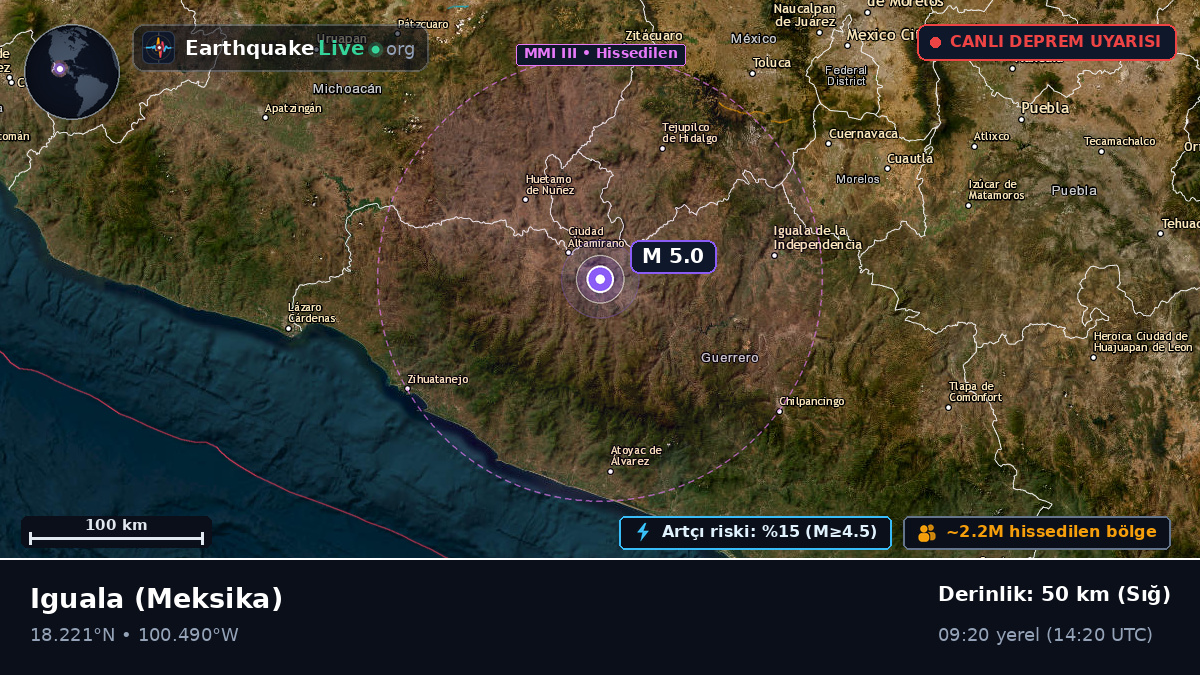Viewport: 1200px width, 675px height.
Task: Click the Chilpancingo city label
Action: (813, 401)
